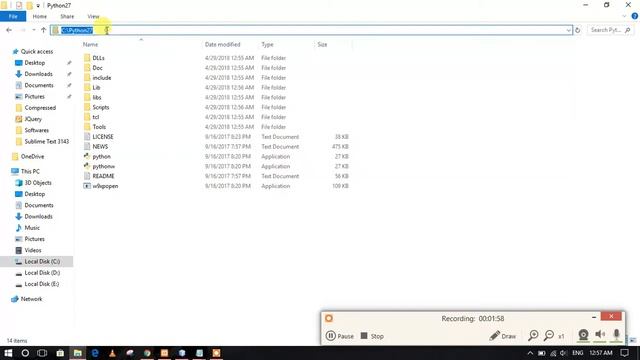Open Network in the navigation pane
This screenshot has width=640, height=360.
31,299
